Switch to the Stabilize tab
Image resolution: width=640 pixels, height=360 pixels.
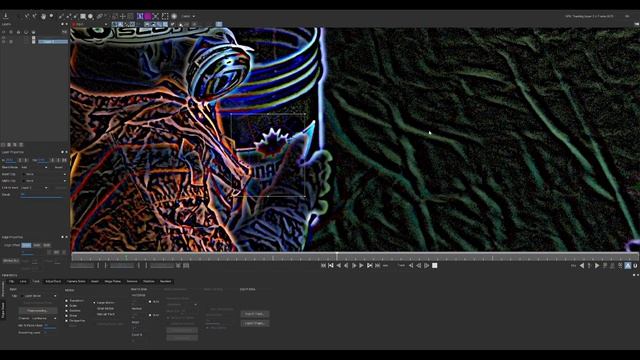(149, 282)
